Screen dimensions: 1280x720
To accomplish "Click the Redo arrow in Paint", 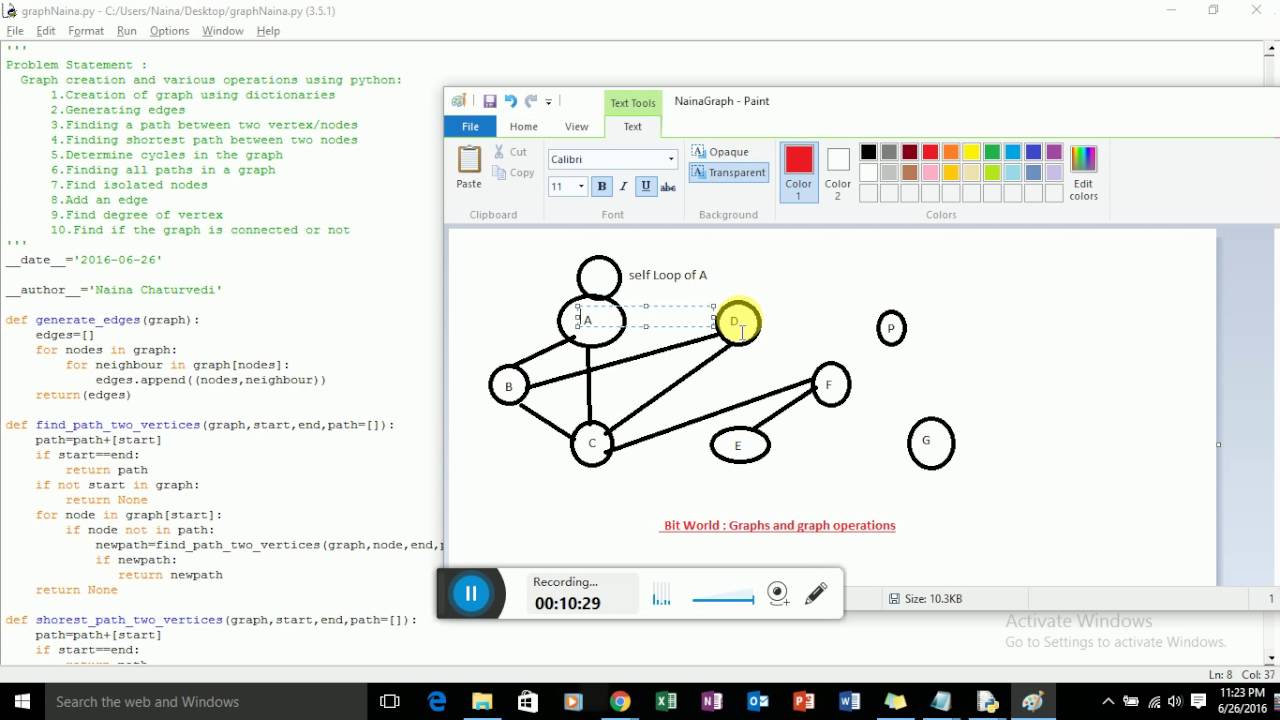I will [531, 101].
